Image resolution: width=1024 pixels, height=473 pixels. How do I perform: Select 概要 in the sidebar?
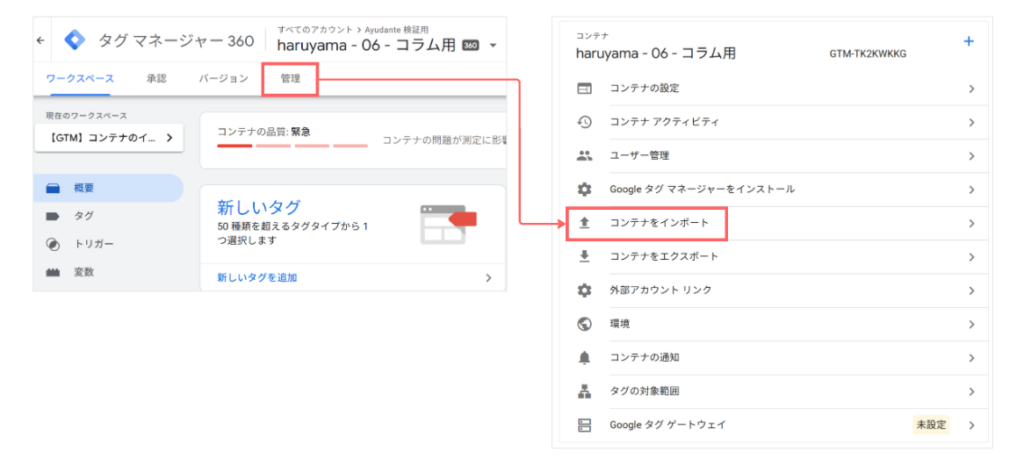pyautogui.click(x=108, y=188)
